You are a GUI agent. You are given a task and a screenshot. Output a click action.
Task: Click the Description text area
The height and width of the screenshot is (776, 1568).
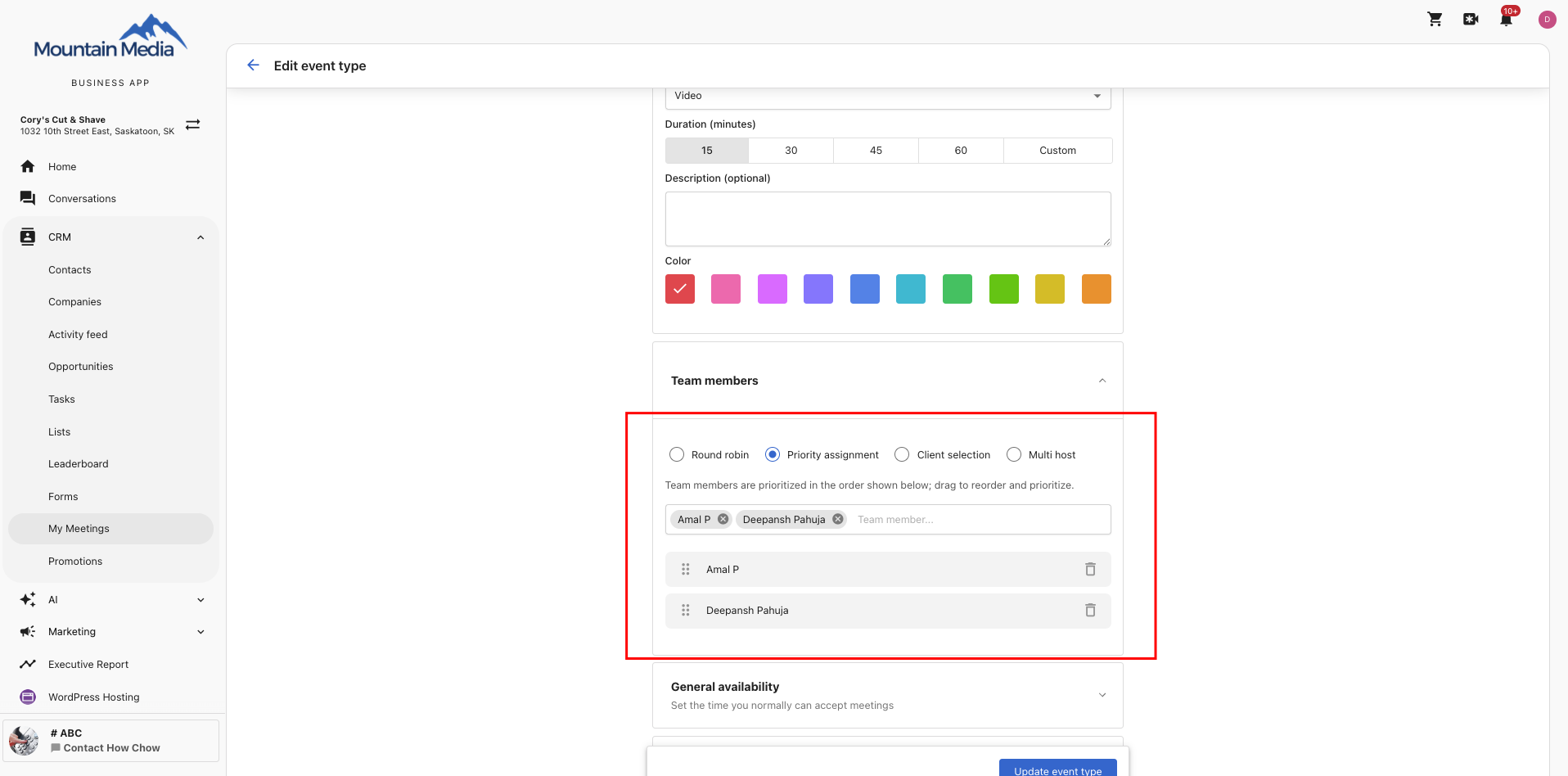click(x=888, y=219)
